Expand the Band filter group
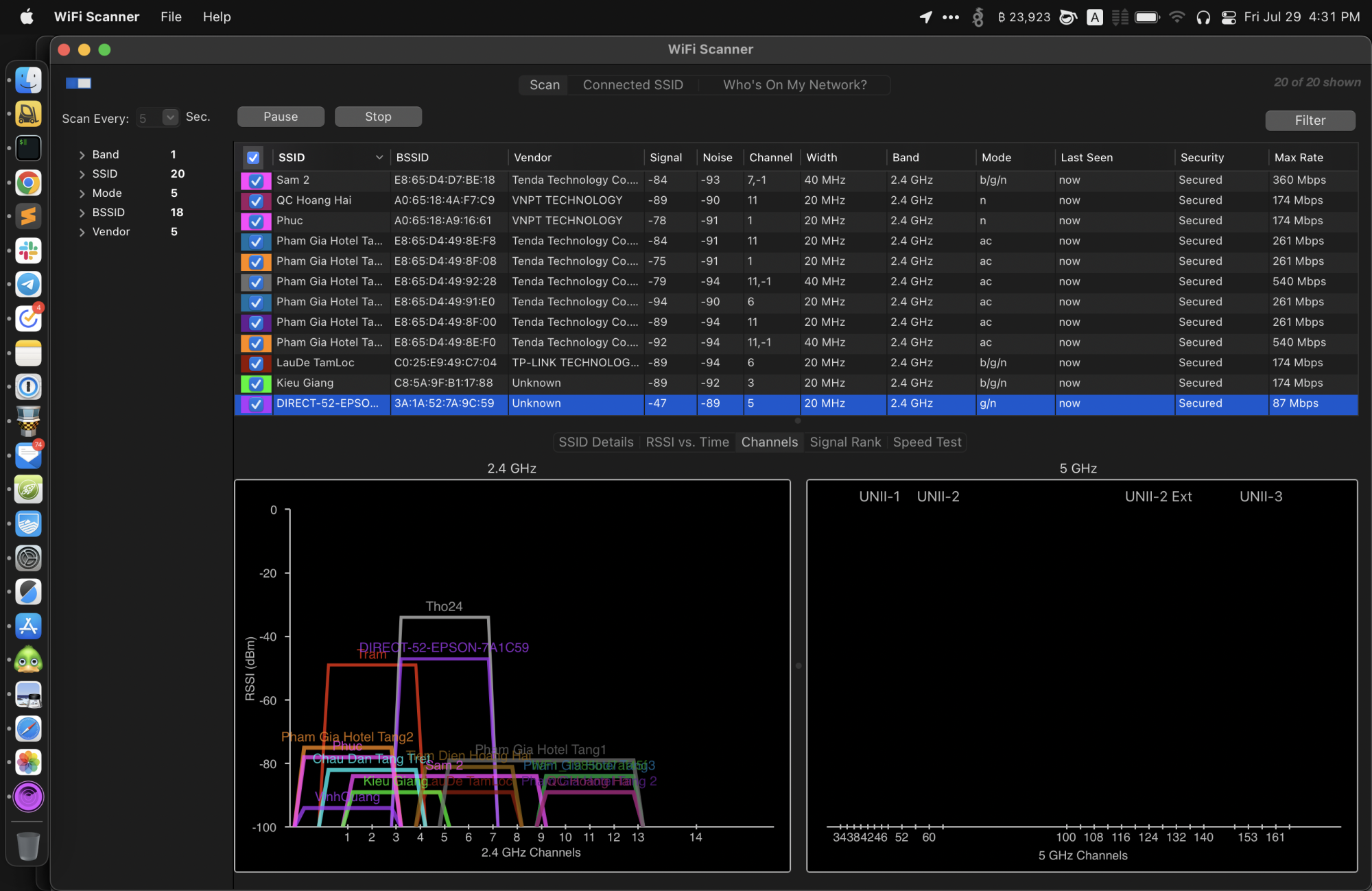Viewport: 1372px width, 891px height. [x=82, y=155]
